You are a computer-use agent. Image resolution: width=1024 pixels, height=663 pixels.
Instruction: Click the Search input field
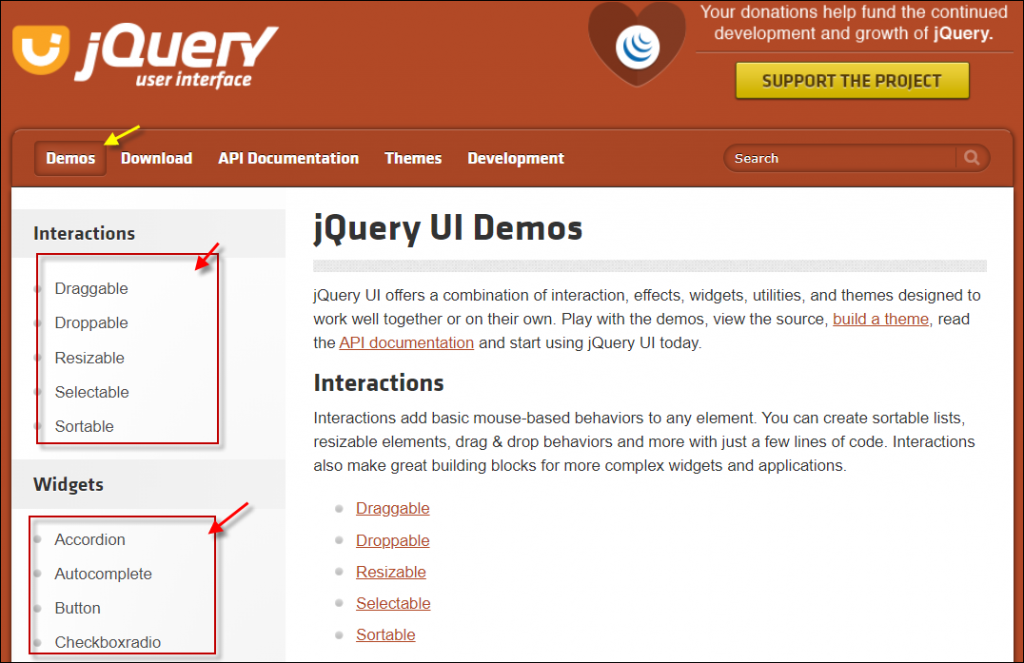[842, 158]
